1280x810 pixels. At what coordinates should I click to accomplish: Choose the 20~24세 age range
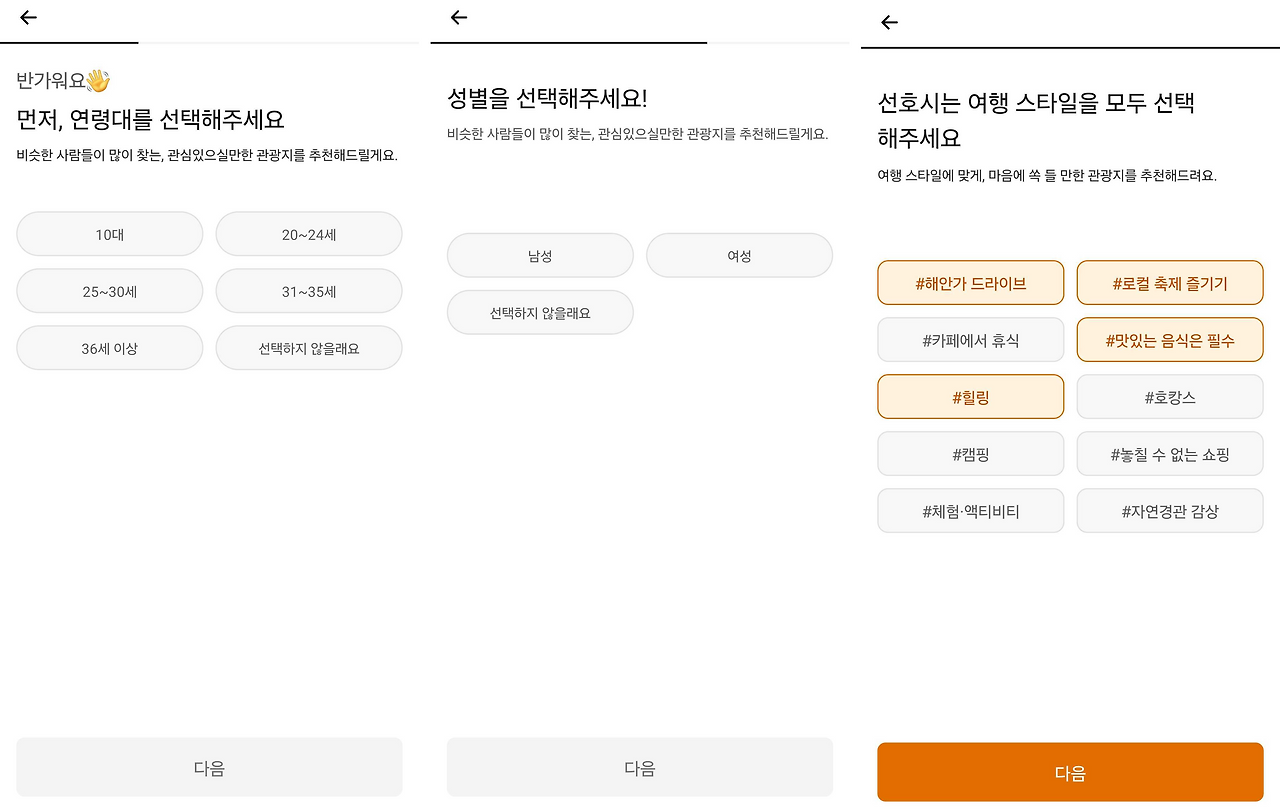pos(309,235)
